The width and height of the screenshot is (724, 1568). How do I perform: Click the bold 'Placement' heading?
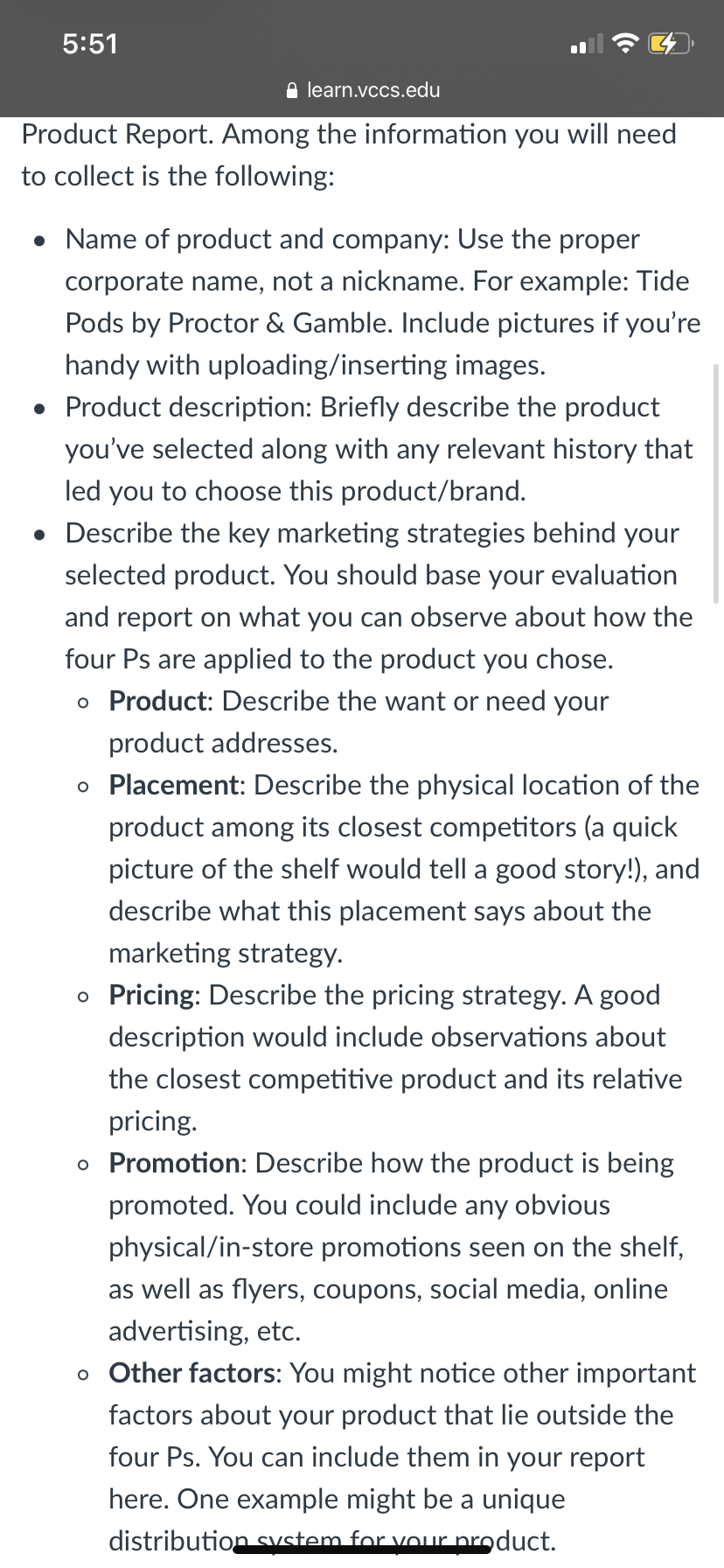pyautogui.click(x=174, y=785)
